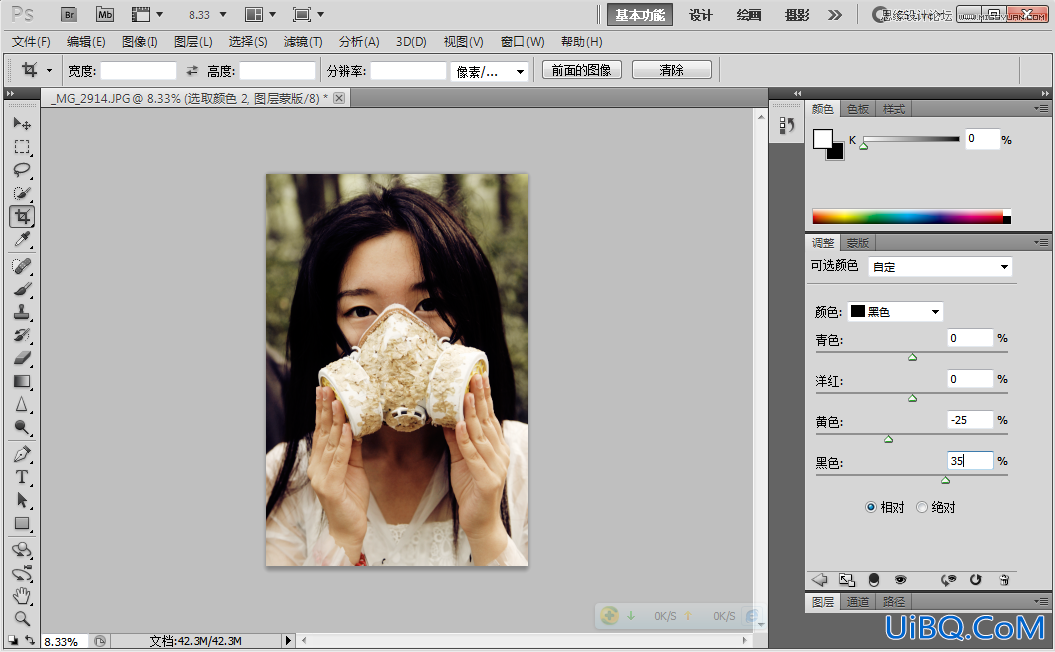This screenshot has width=1055, height=652.
Task: Select the Lasso tool
Action: click(22, 170)
